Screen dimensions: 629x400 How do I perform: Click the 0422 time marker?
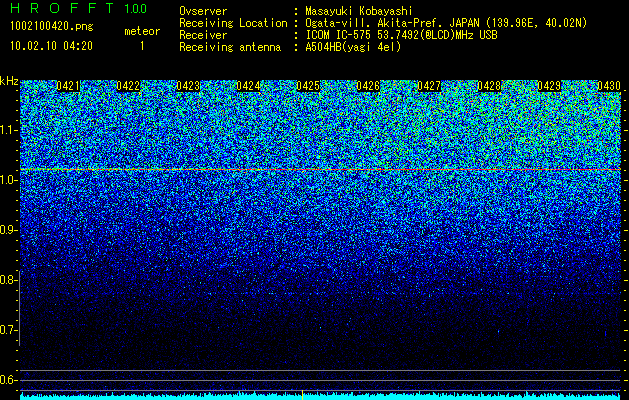point(128,86)
